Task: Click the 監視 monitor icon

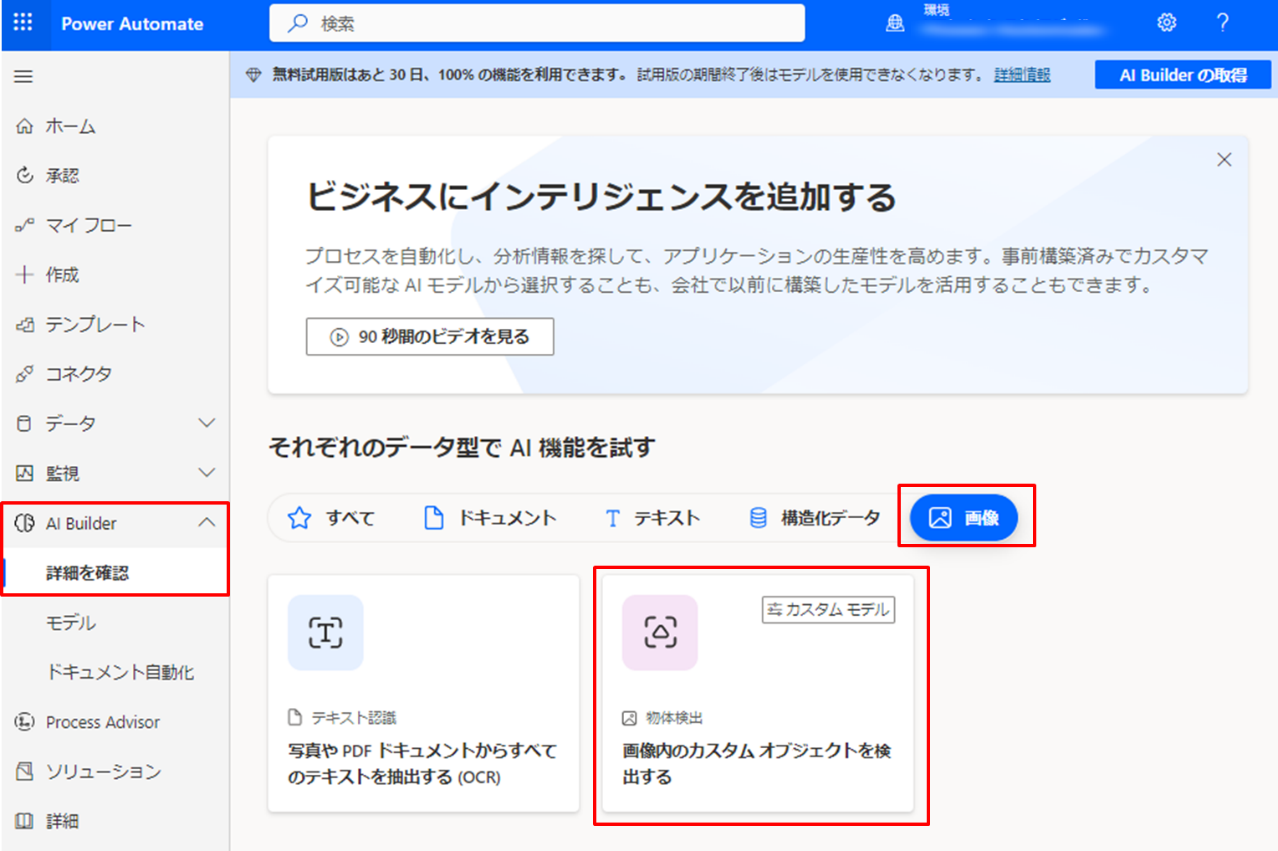Action: [x=25, y=473]
